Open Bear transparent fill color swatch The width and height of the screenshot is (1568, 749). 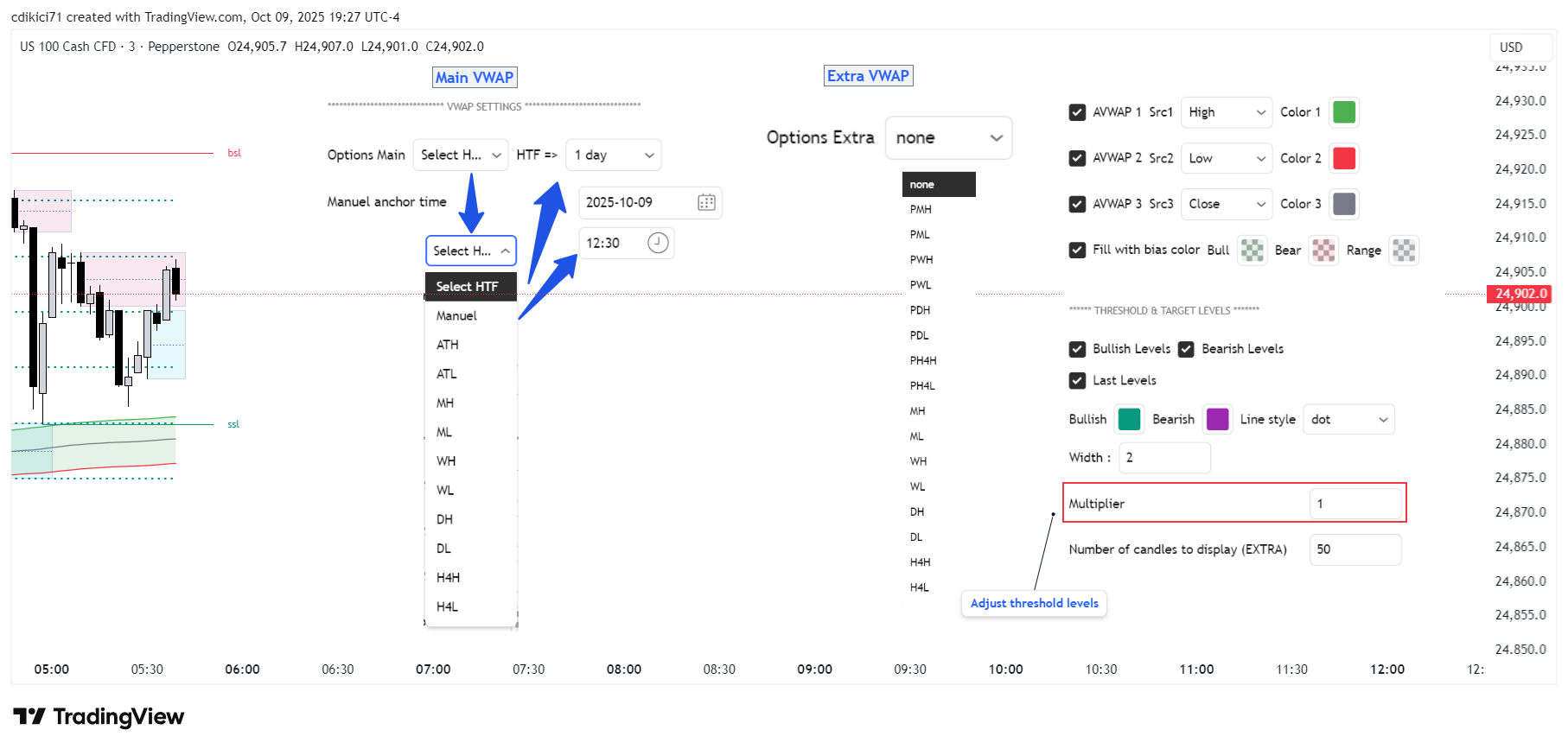tap(1323, 250)
